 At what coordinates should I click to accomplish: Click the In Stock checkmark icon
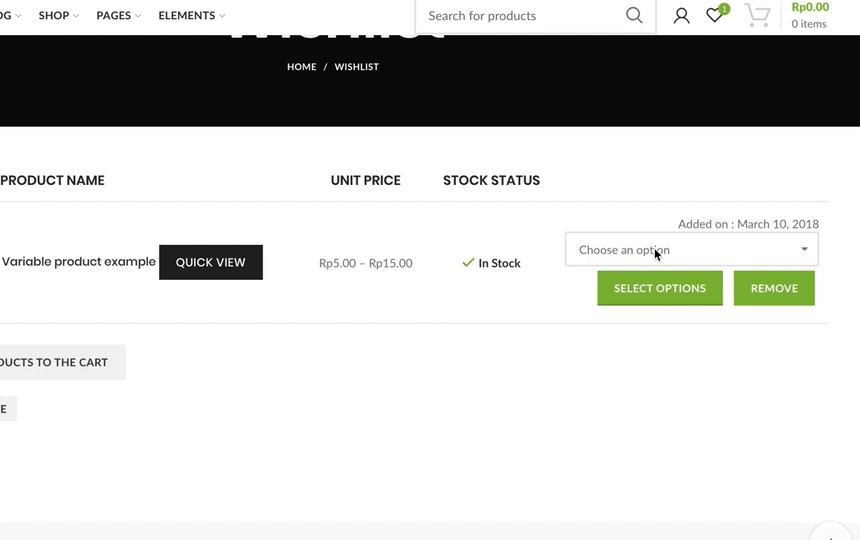click(468, 263)
